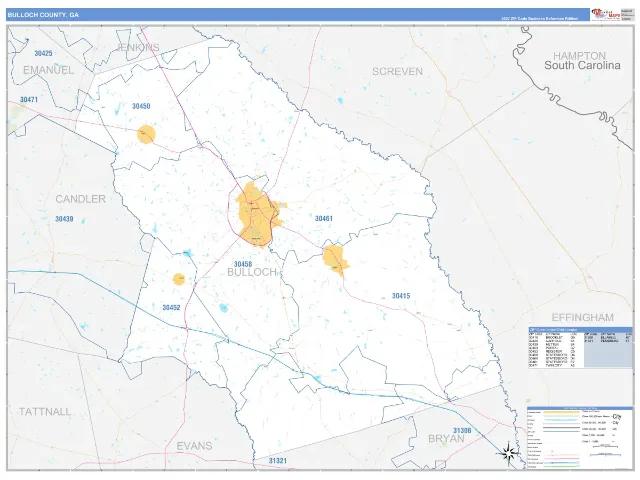Click ZIP code label 31308
The width and height of the screenshot is (640, 480).
[462, 430]
